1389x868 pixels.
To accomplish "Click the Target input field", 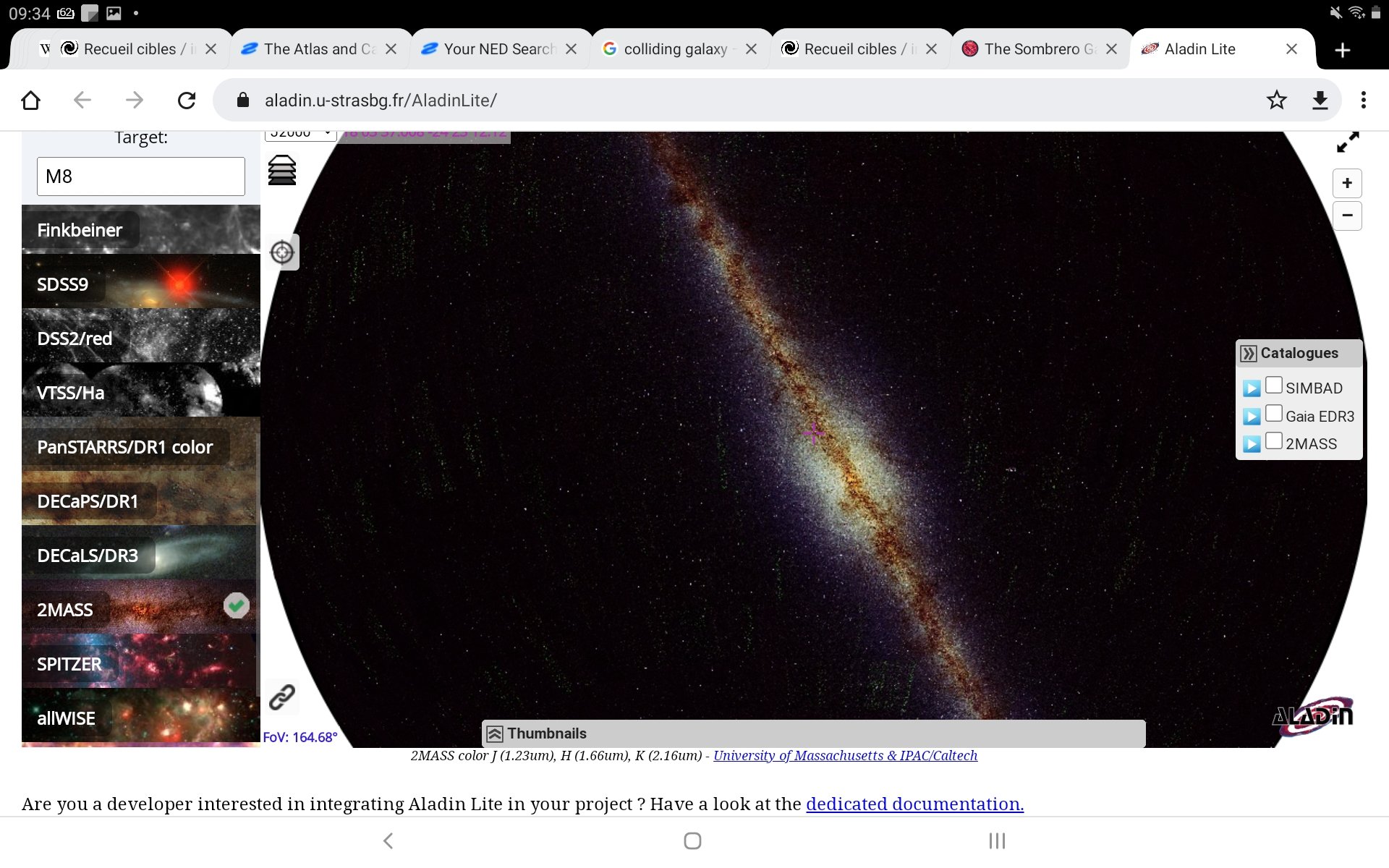I will click(x=141, y=176).
